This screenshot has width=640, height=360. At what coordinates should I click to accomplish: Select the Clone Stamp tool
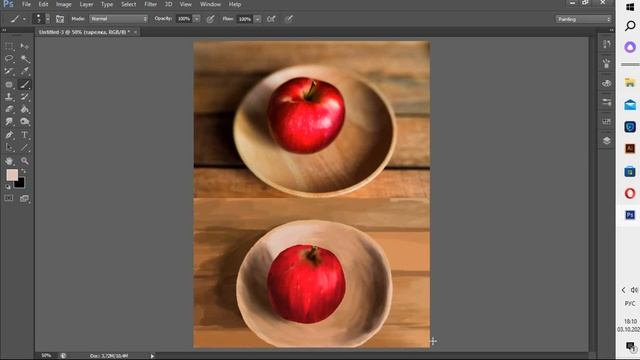[9, 97]
